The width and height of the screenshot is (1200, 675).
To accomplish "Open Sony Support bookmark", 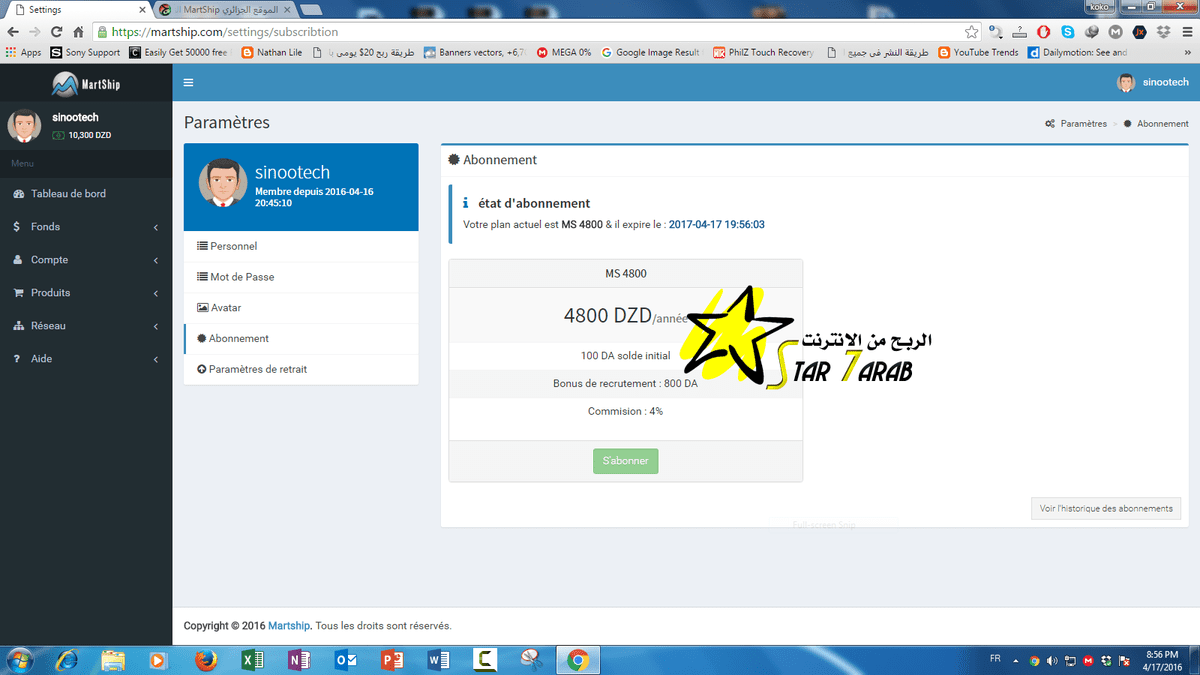I will coord(85,53).
